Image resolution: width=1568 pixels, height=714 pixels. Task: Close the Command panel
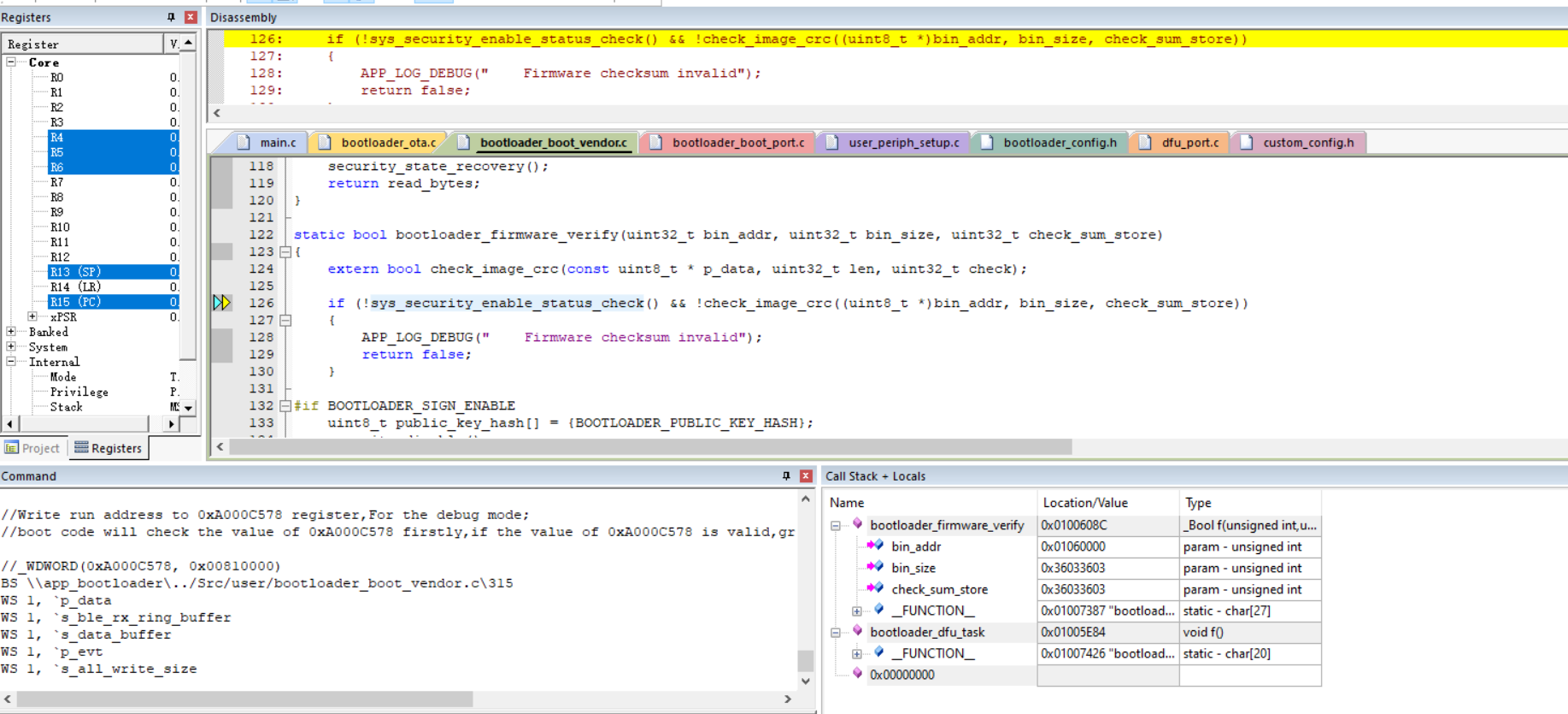click(x=806, y=476)
